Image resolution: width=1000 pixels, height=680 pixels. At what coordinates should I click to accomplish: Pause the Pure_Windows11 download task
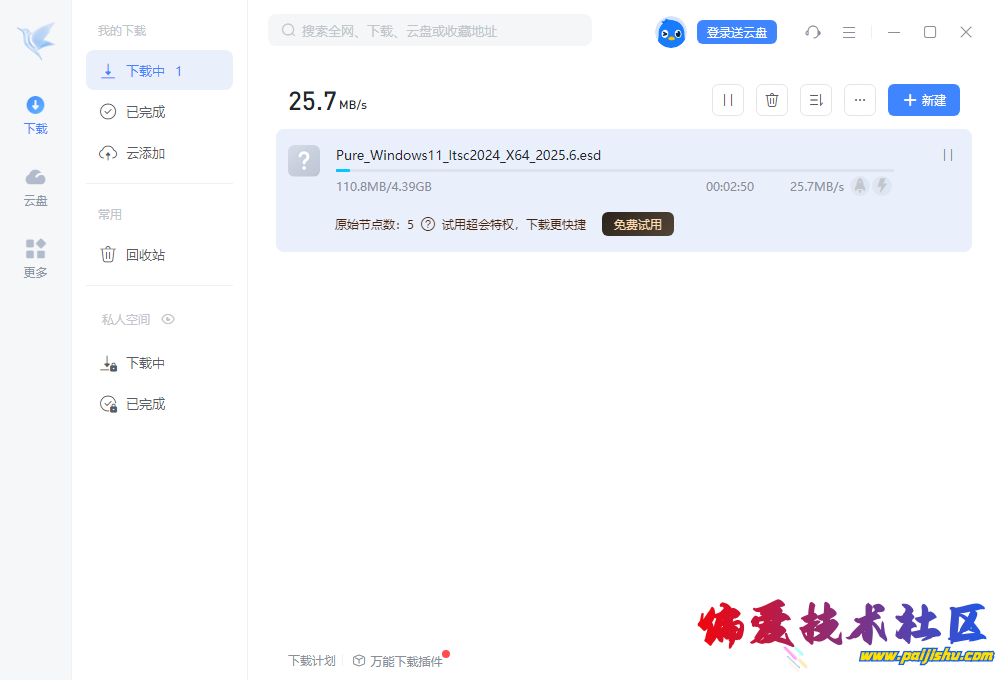(x=947, y=155)
